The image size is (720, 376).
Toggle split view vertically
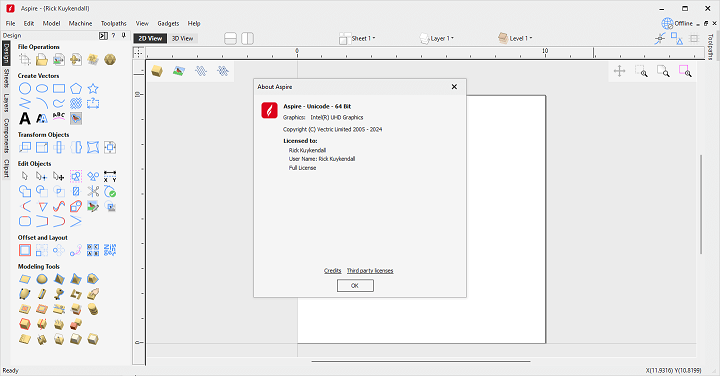click(248, 39)
